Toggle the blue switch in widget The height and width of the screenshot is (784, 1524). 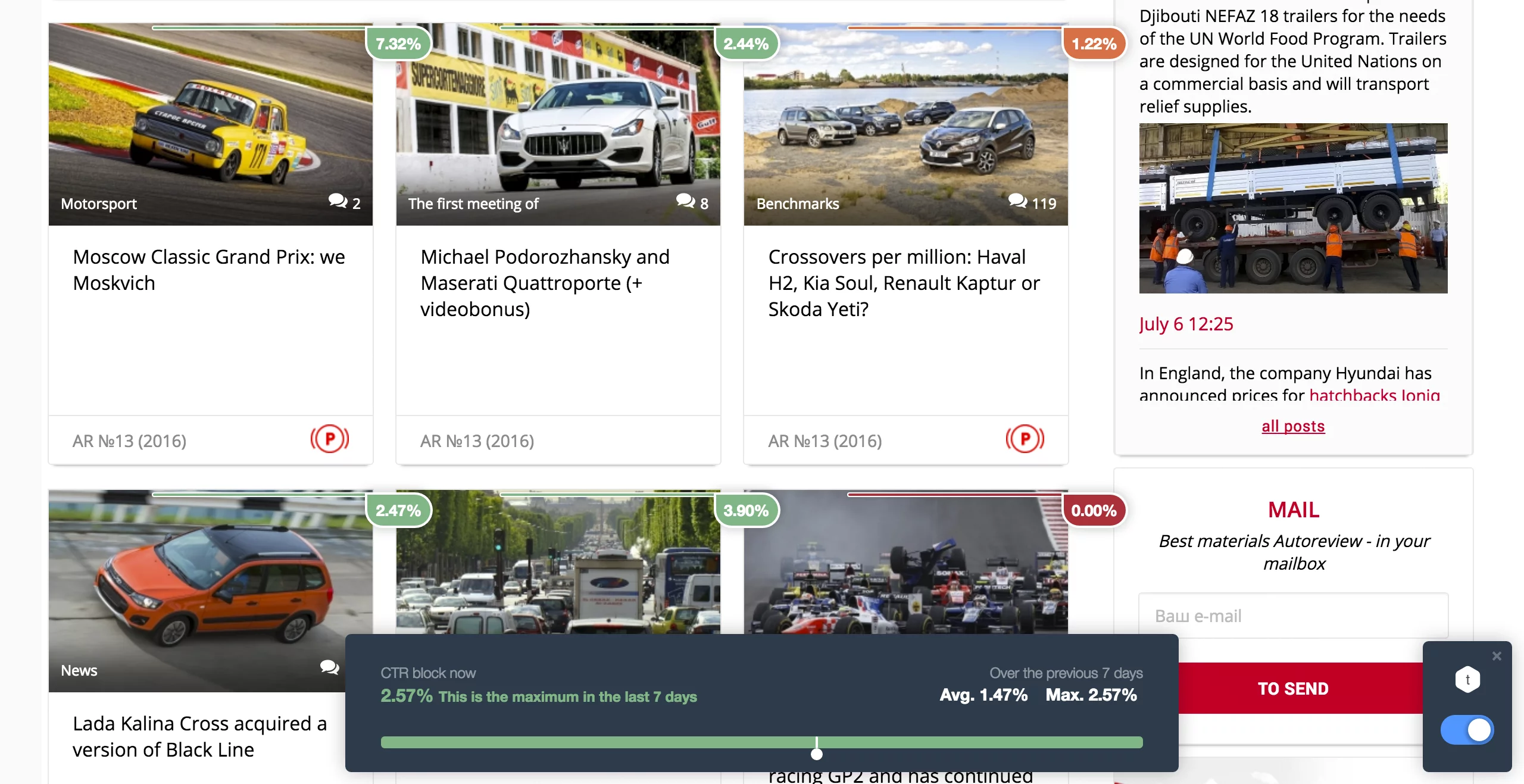pos(1467,730)
